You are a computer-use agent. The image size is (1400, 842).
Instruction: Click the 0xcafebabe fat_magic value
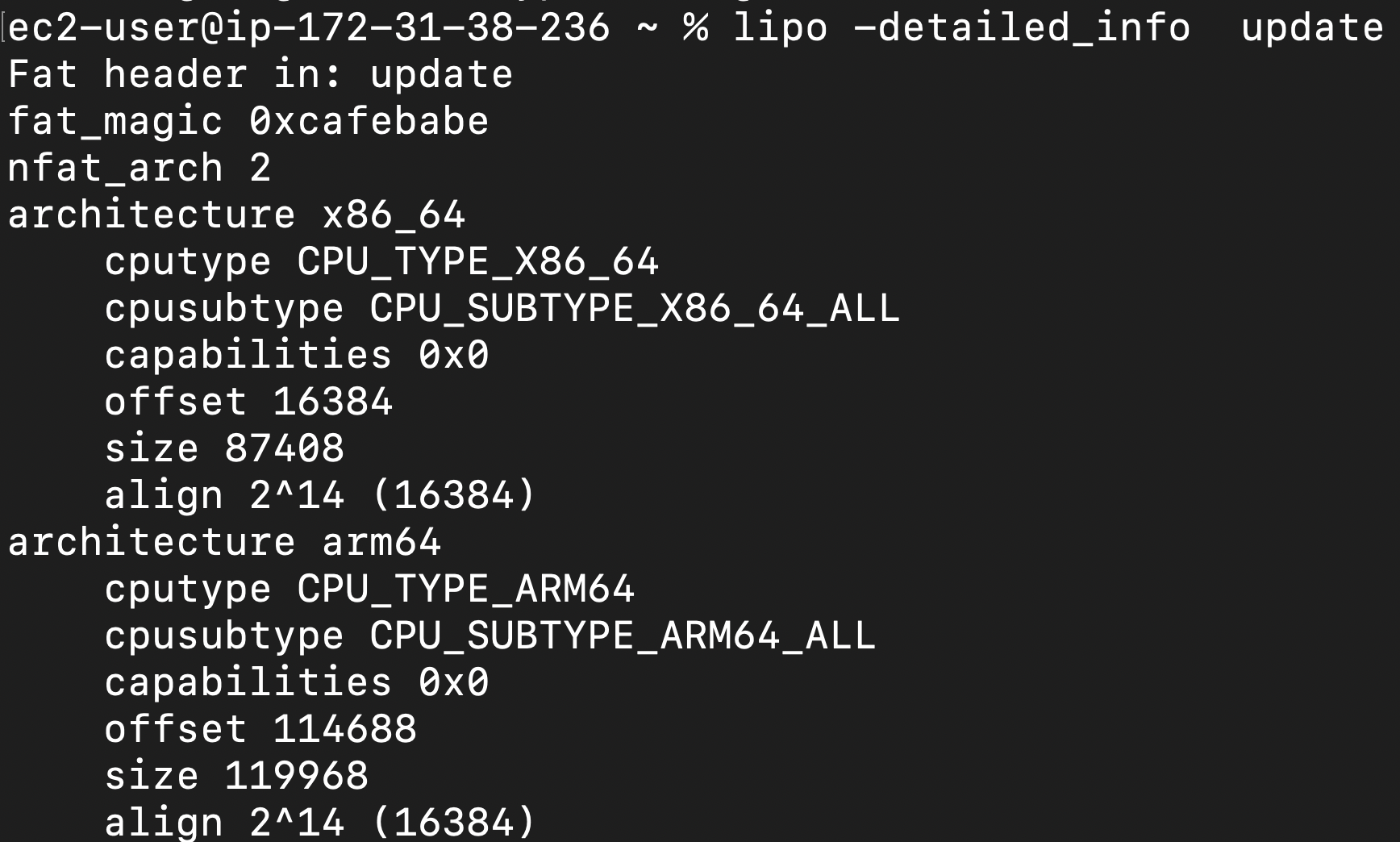[369, 122]
